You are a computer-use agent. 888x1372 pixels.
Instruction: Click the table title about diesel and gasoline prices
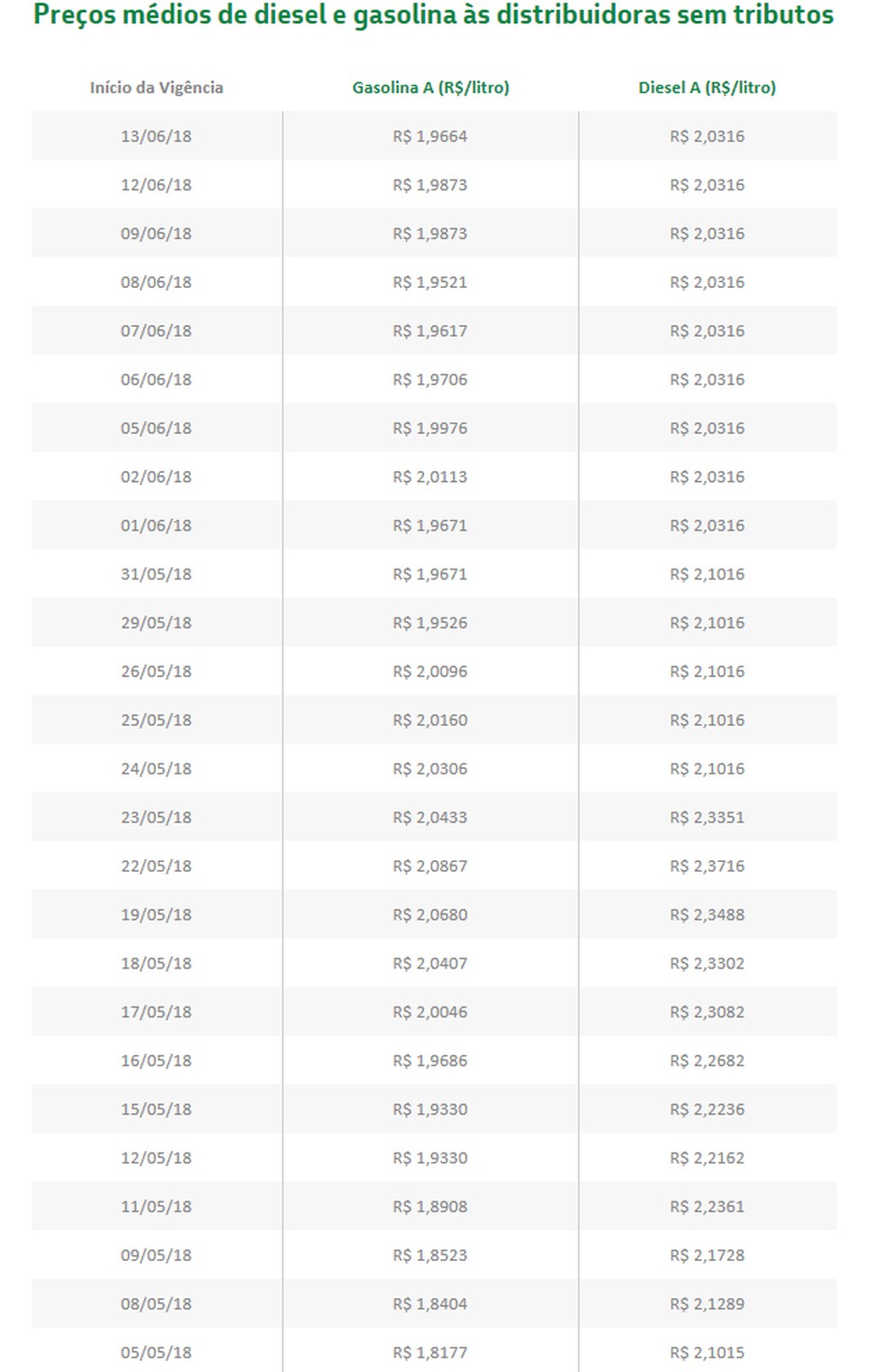click(433, 15)
